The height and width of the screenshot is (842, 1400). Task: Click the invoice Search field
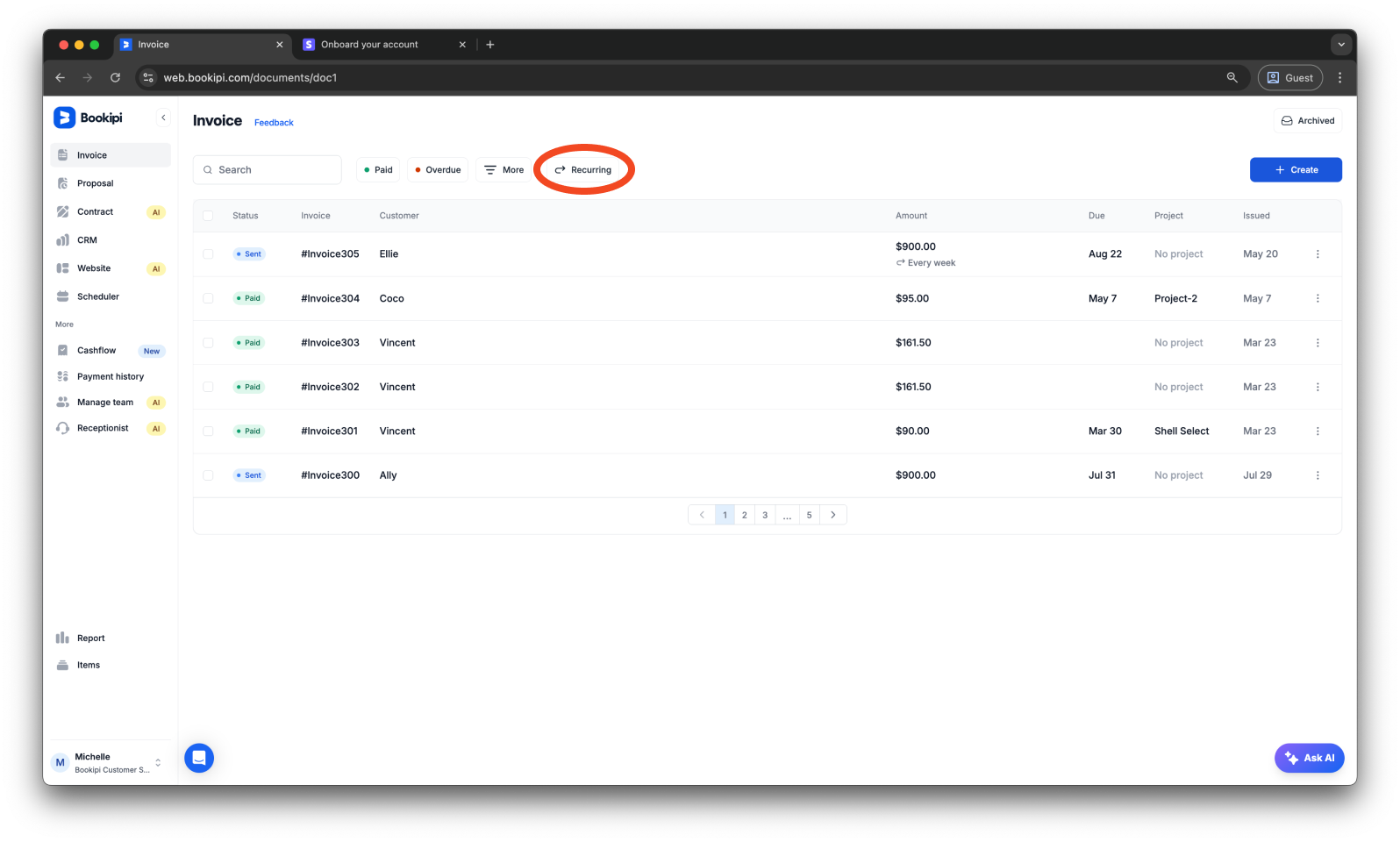click(x=268, y=170)
